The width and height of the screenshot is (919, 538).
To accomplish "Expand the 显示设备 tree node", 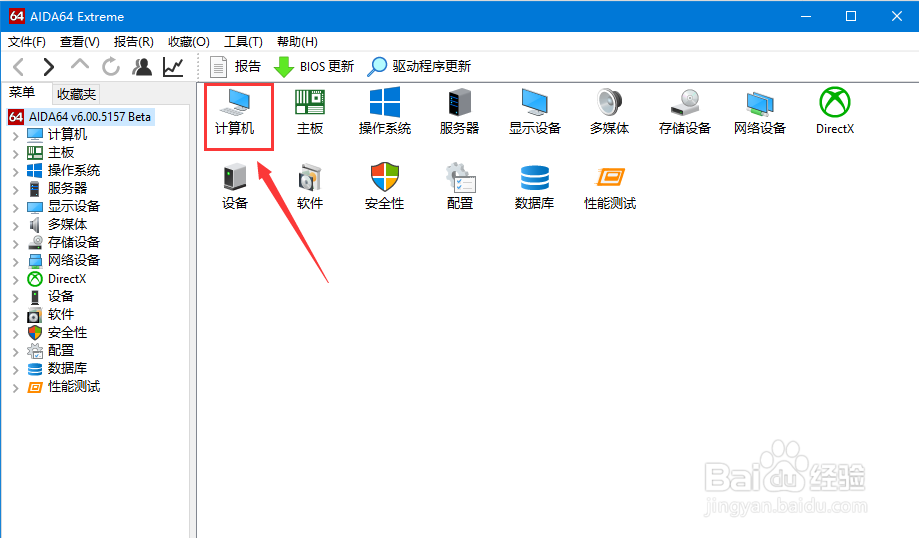I will [x=15, y=207].
